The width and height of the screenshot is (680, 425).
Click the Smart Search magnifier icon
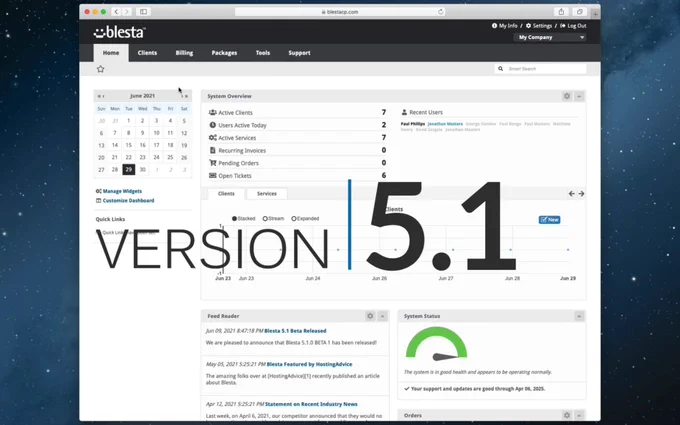[x=500, y=69]
